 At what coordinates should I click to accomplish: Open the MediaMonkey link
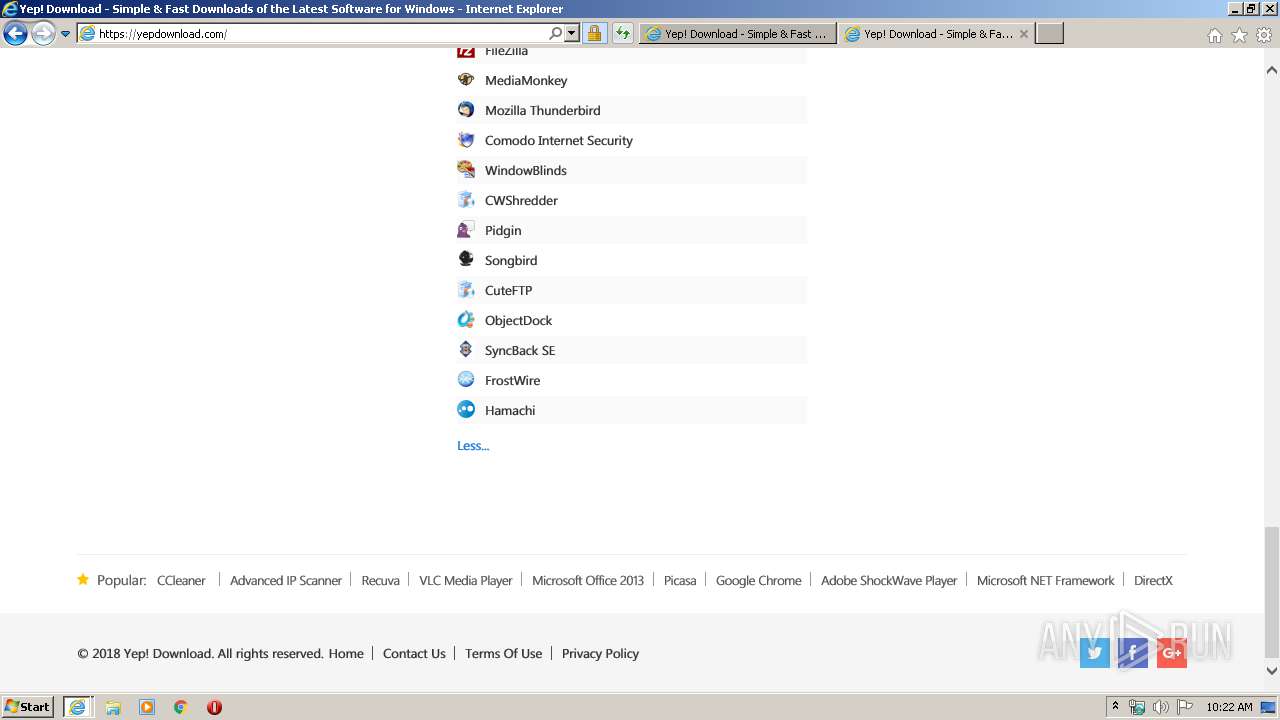point(526,80)
